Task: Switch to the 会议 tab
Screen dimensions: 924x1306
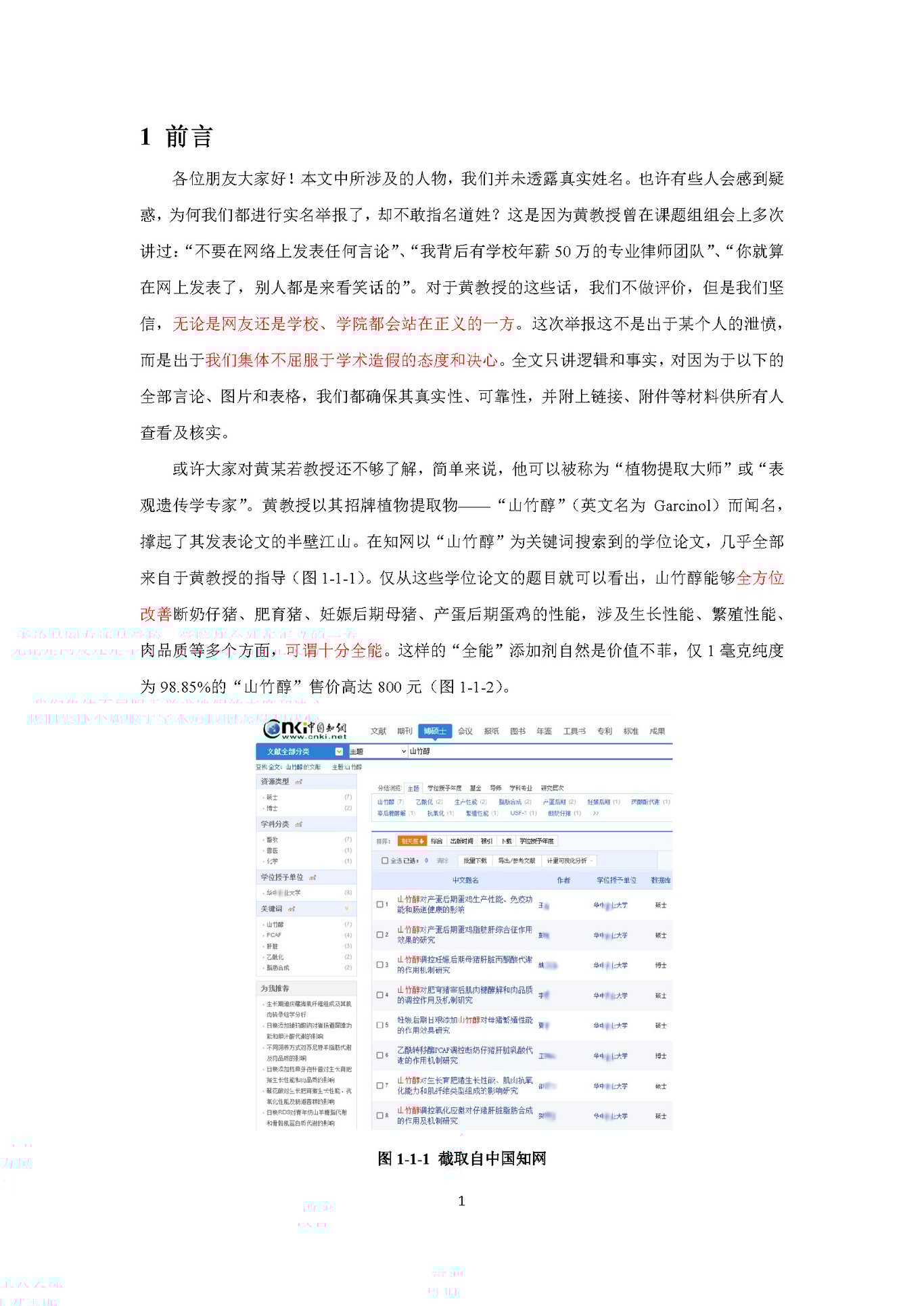Action: click(465, 731)
